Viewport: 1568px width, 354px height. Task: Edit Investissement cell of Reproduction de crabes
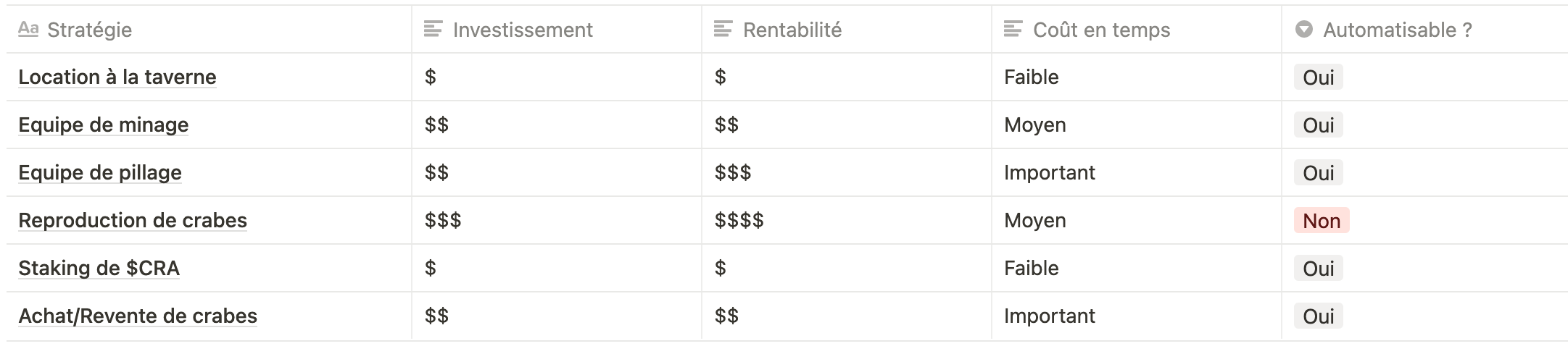click(557, 220)
